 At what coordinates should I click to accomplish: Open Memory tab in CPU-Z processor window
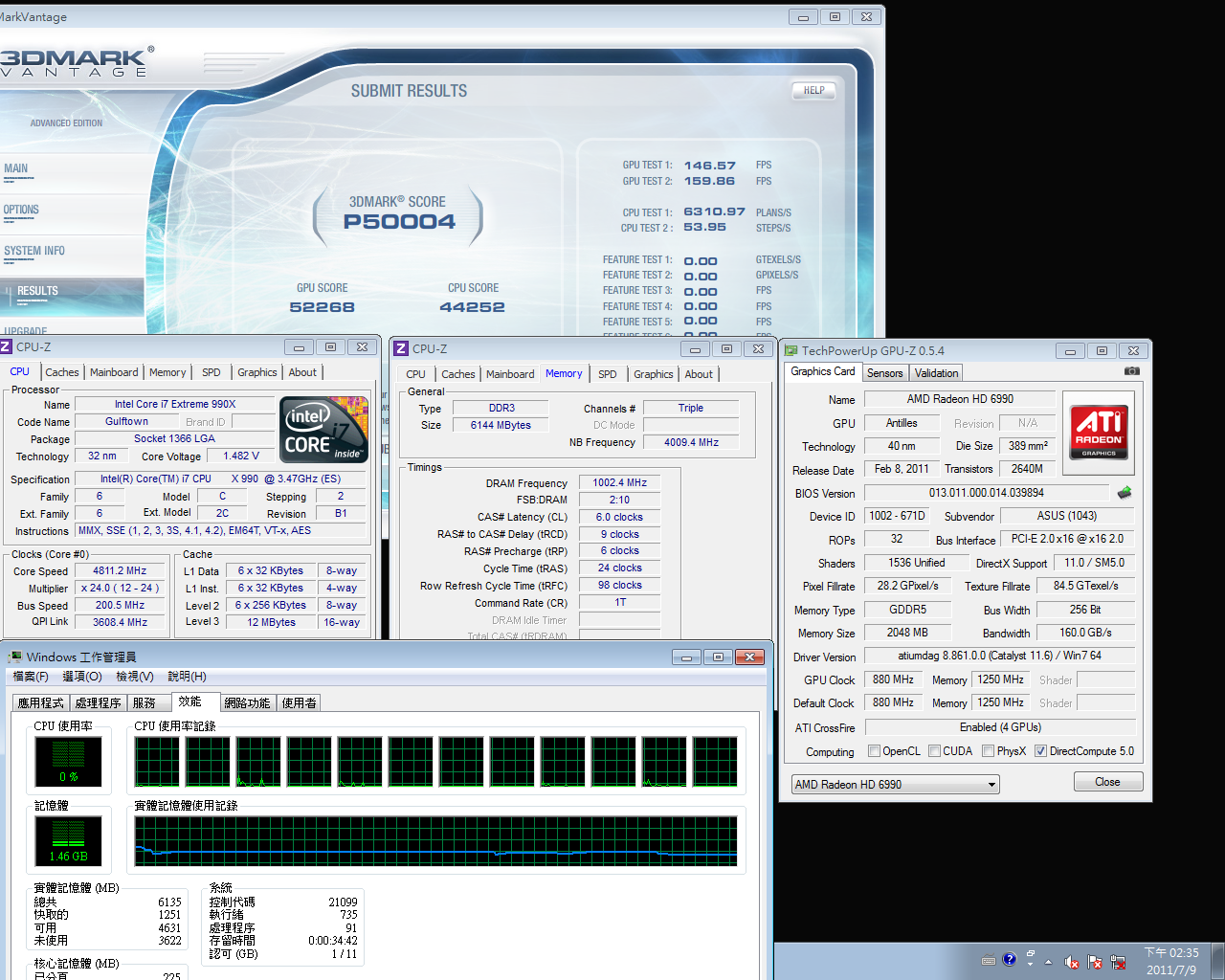(167, 372)
